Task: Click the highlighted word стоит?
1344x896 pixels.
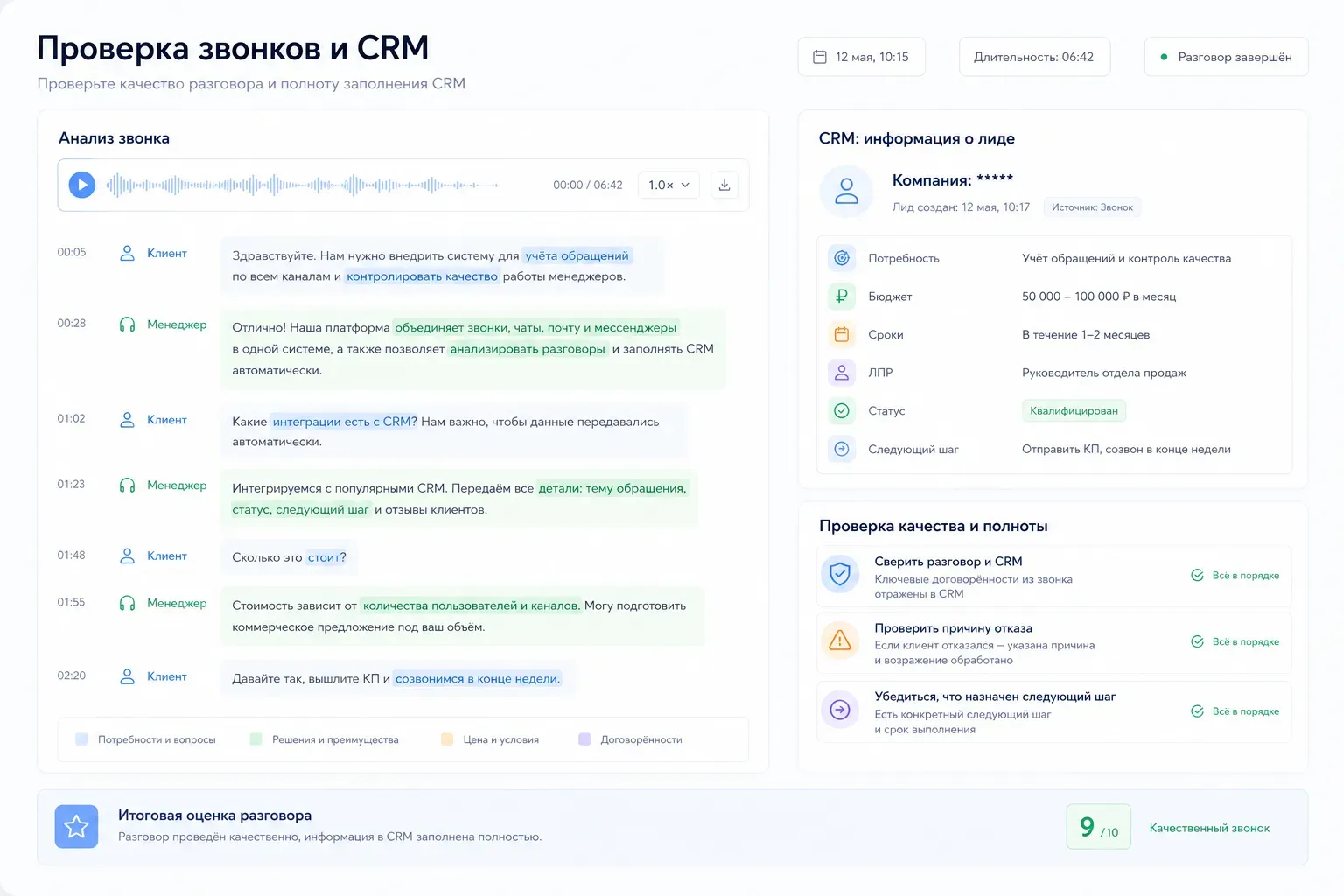Action: click(326, 557)
